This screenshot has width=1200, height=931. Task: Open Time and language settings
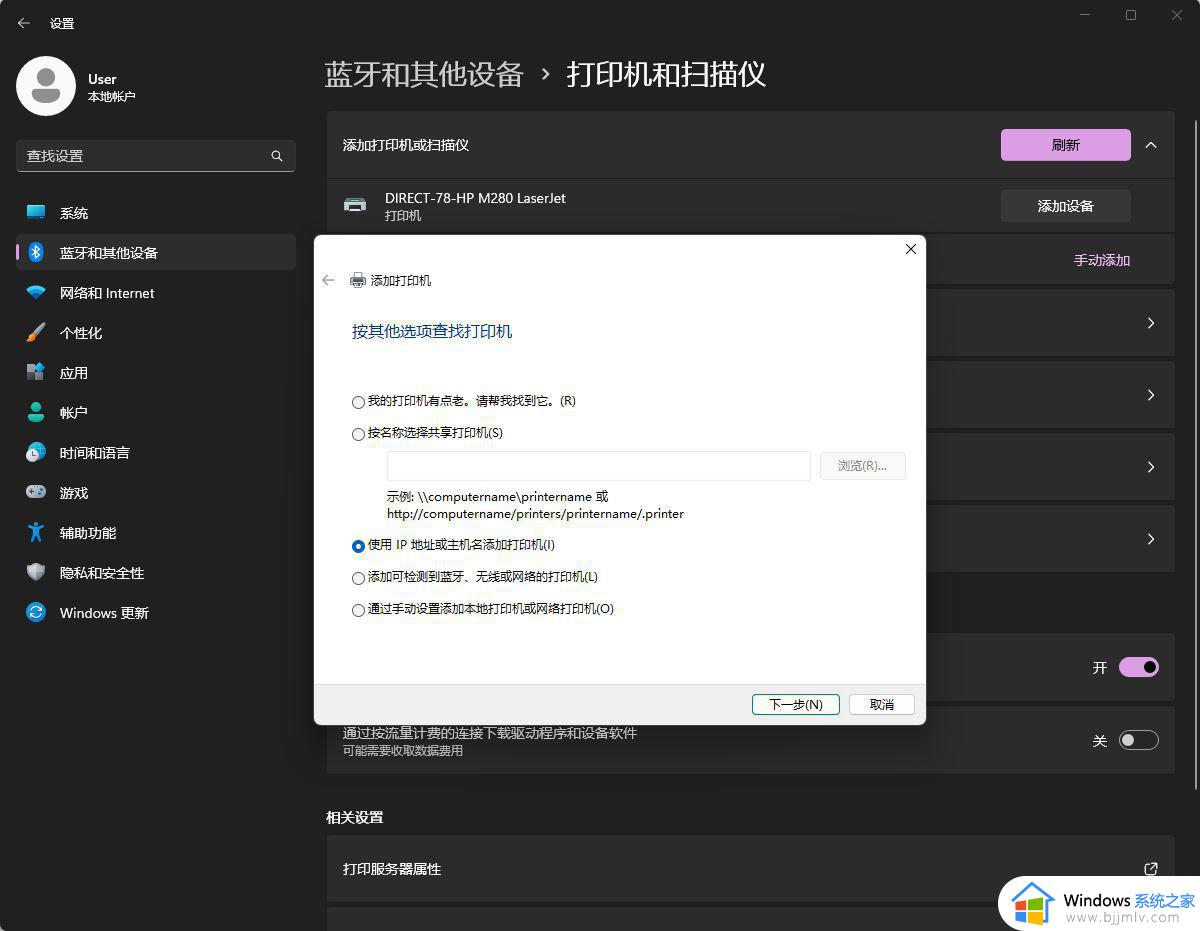click(156, 452)
